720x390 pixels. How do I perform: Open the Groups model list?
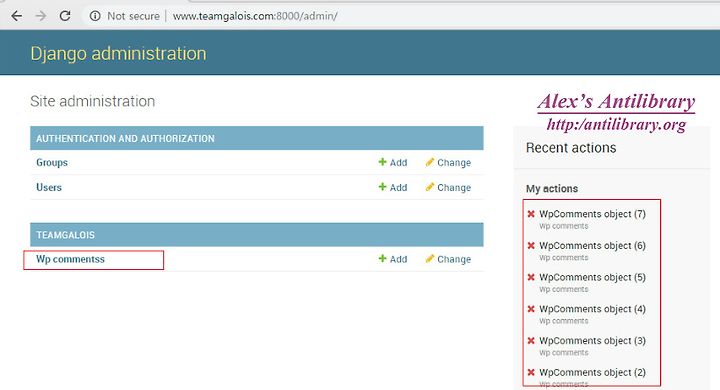point(52,162)
